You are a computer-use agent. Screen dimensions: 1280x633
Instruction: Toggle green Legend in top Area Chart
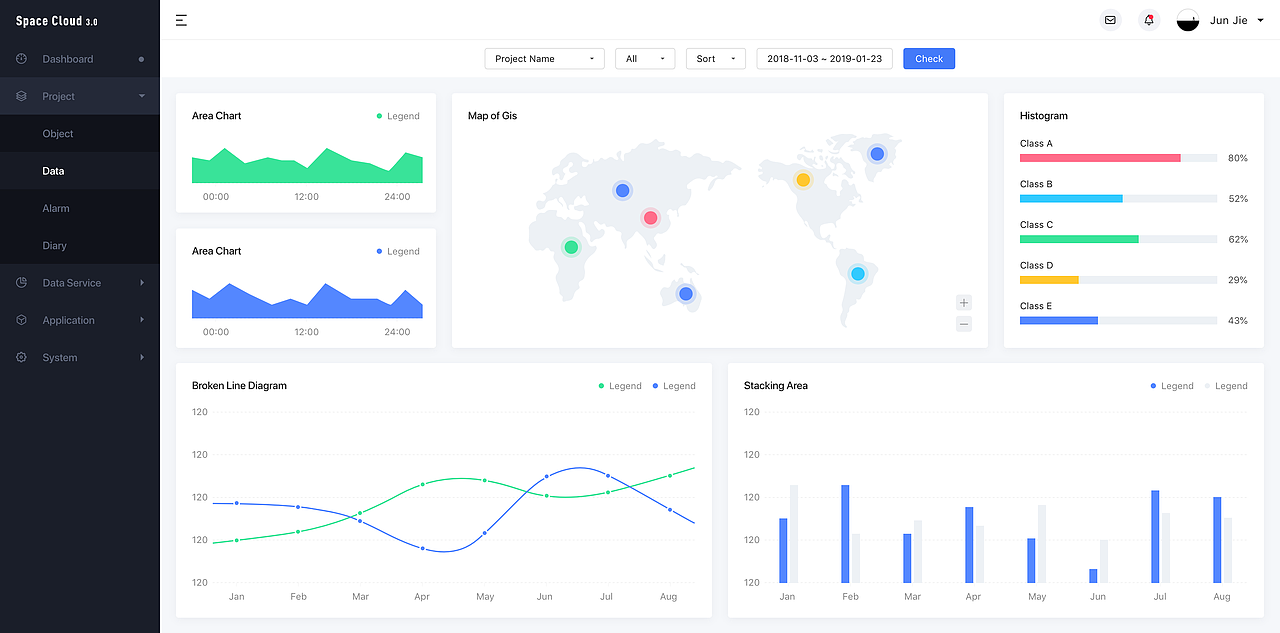tap(398, 116)
